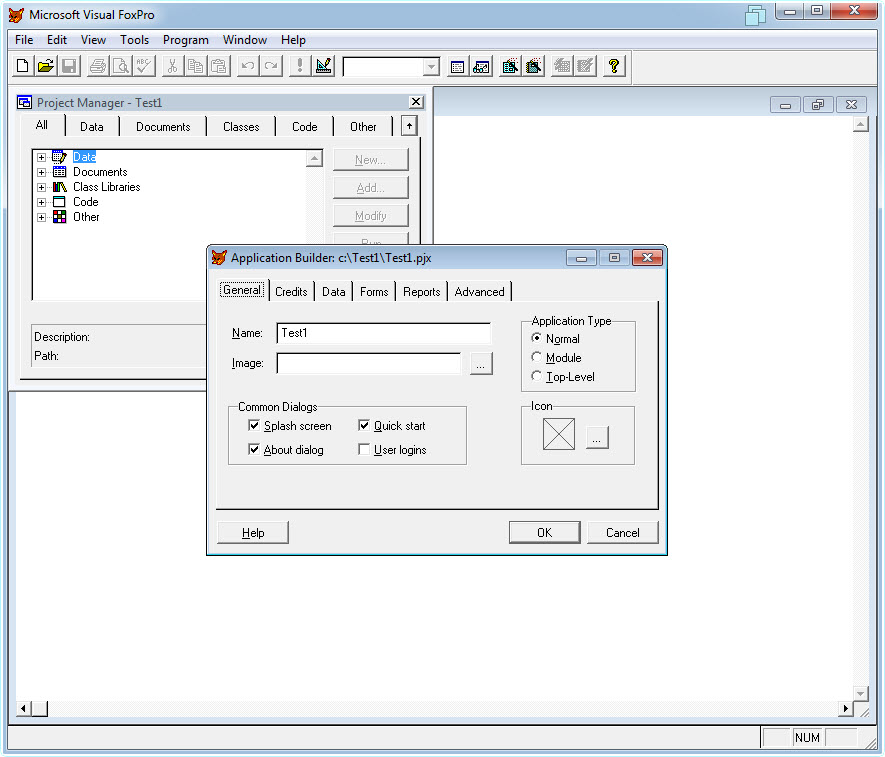Click the AutoReport Wizard toolbar icon

point(585,66)
